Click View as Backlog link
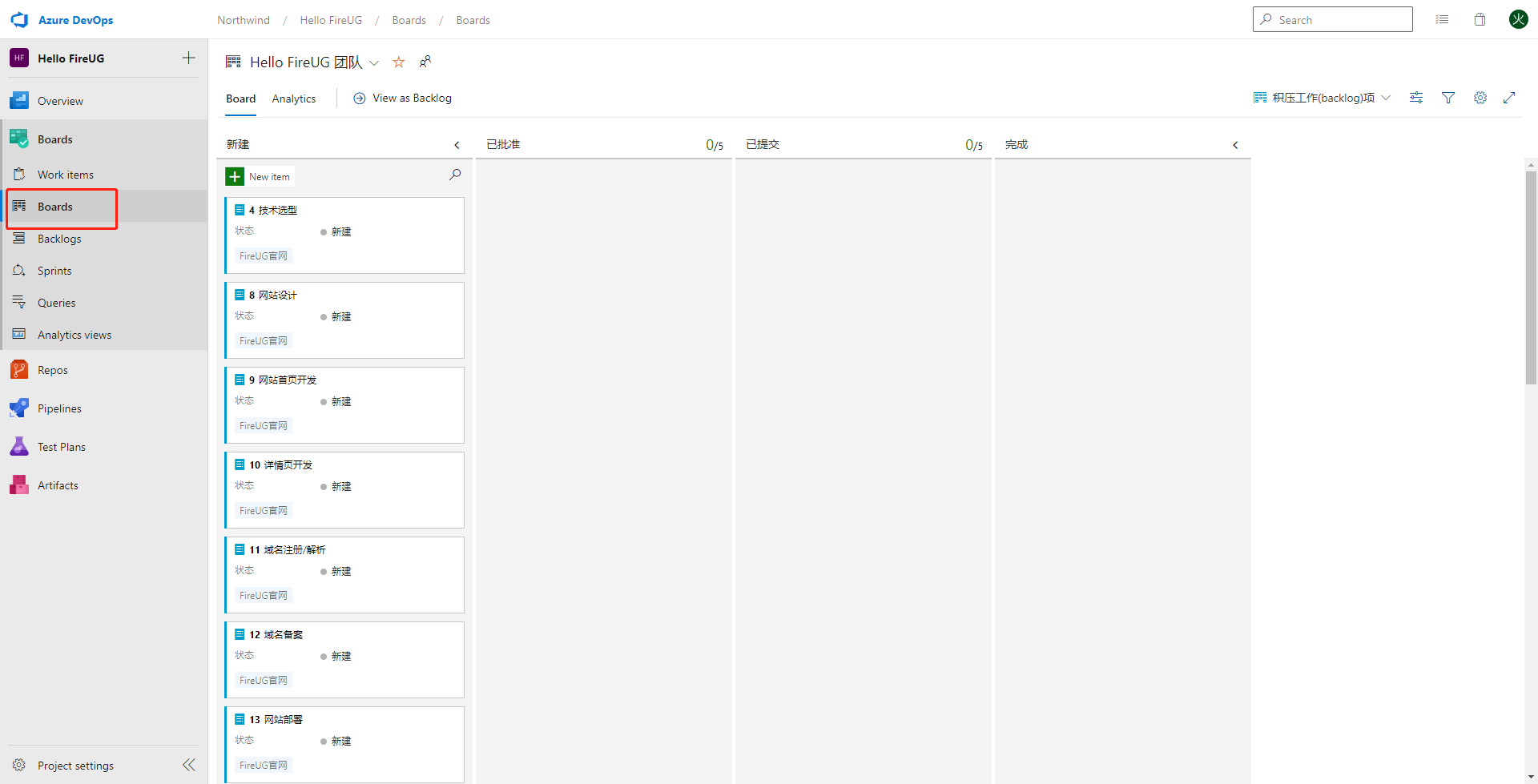 coord(403,98)
